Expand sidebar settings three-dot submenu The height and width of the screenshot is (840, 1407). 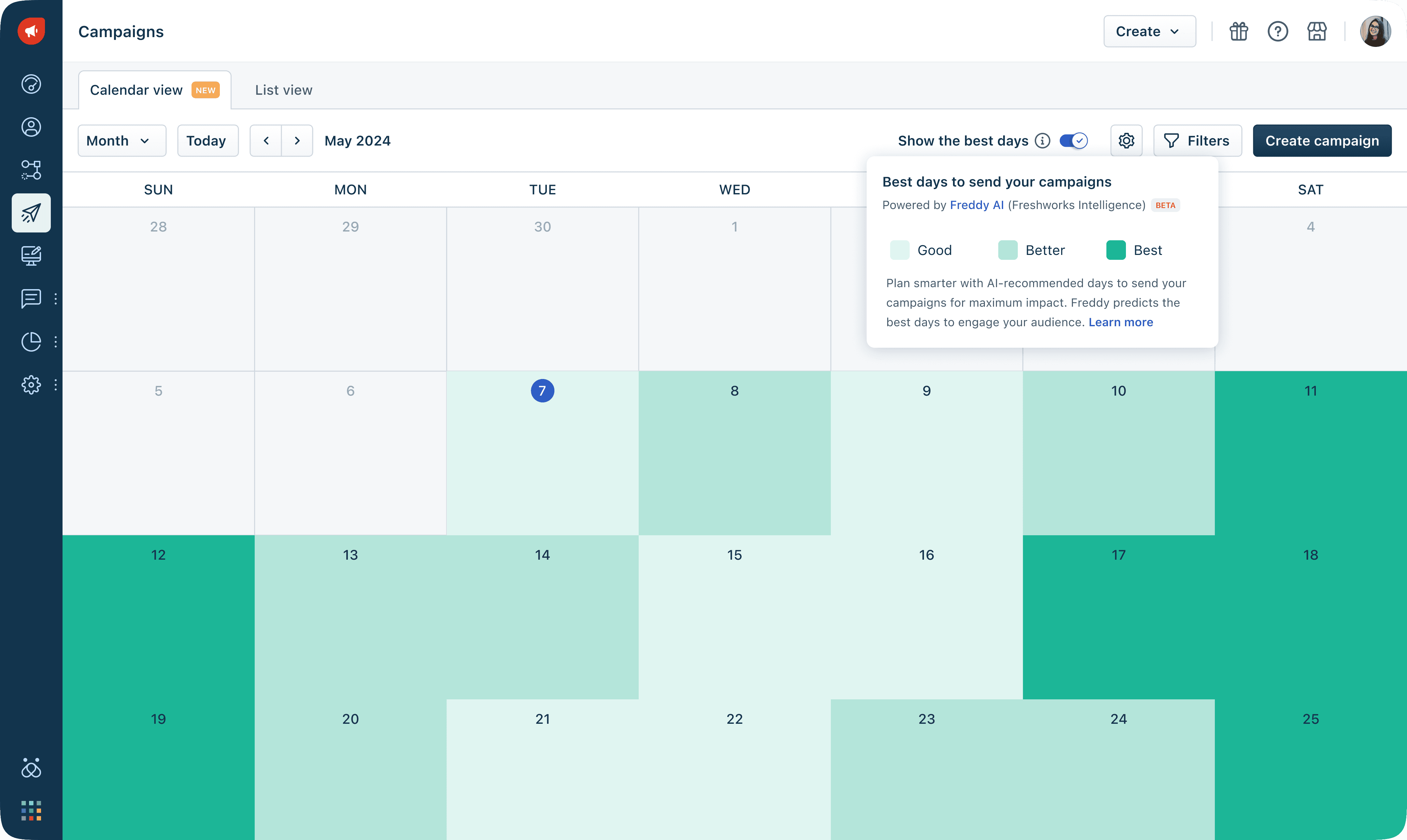tap(55, 385)
